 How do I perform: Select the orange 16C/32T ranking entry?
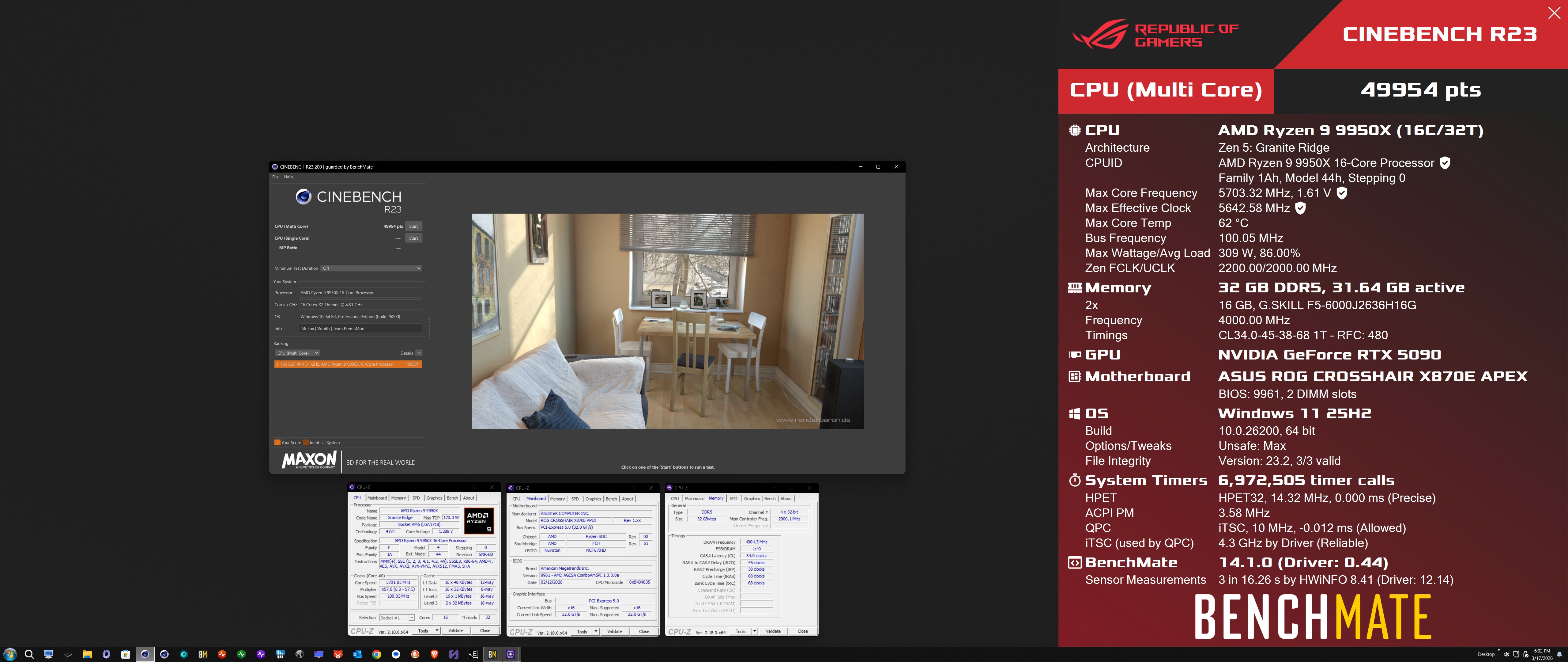(348, 364)
